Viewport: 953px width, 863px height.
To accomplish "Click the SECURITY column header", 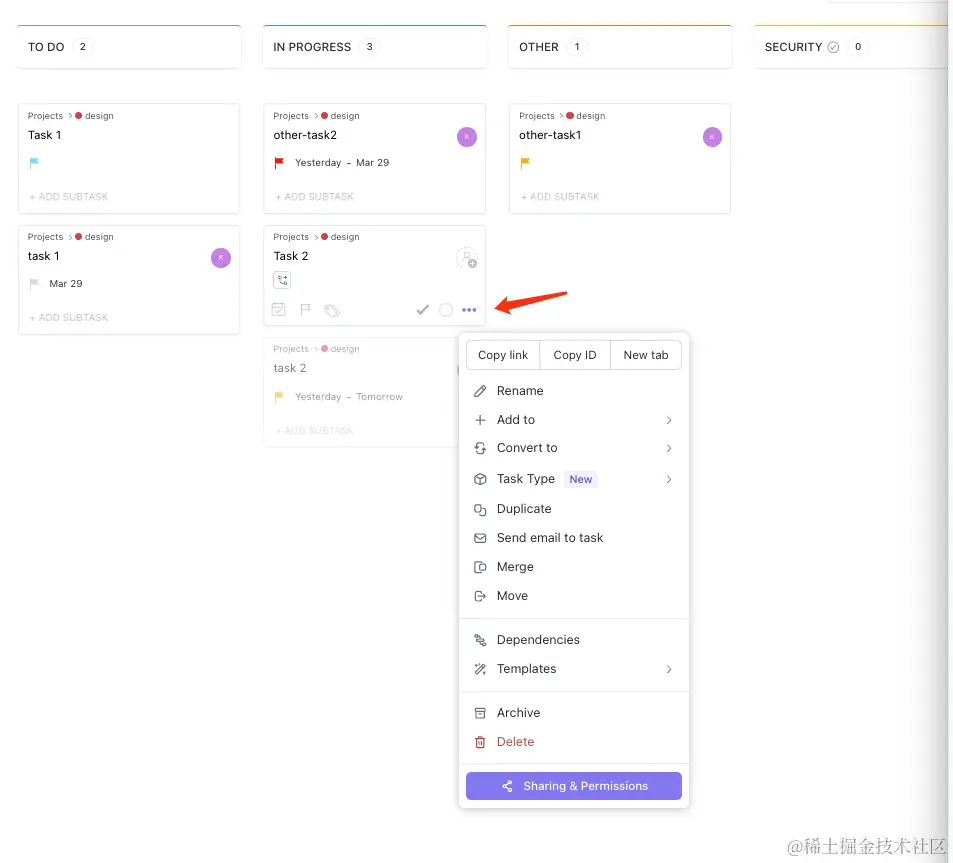I will [x=851, y=47].
